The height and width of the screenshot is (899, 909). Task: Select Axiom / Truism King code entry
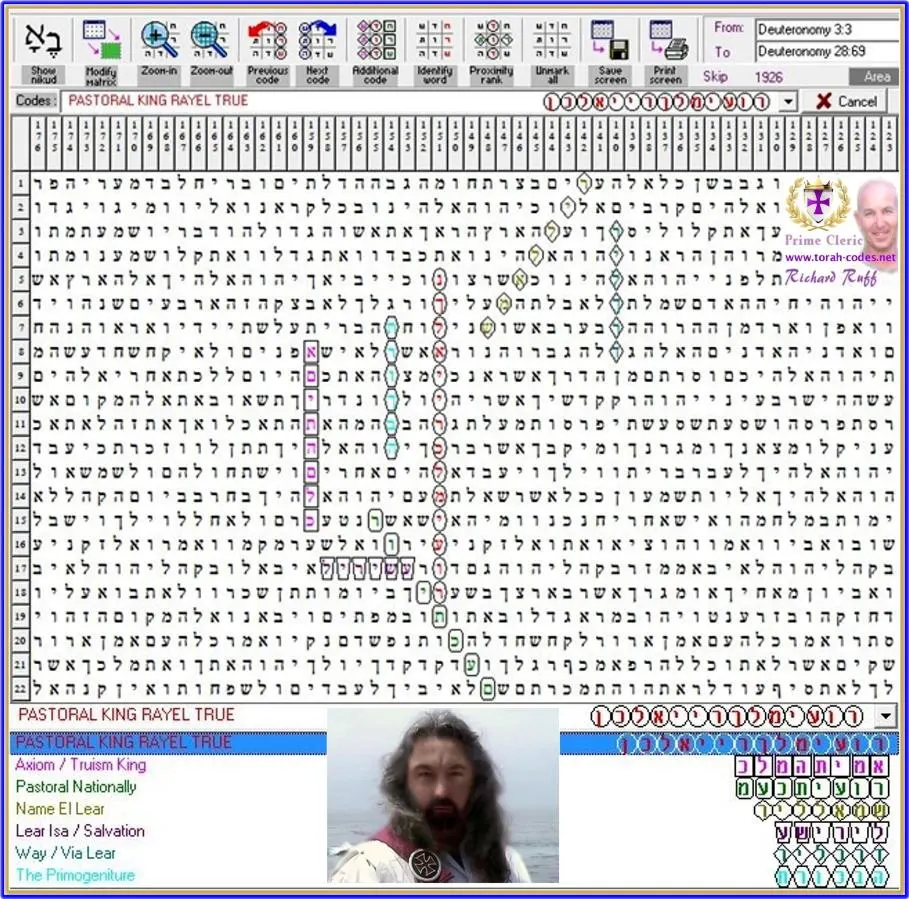point(81,765)
